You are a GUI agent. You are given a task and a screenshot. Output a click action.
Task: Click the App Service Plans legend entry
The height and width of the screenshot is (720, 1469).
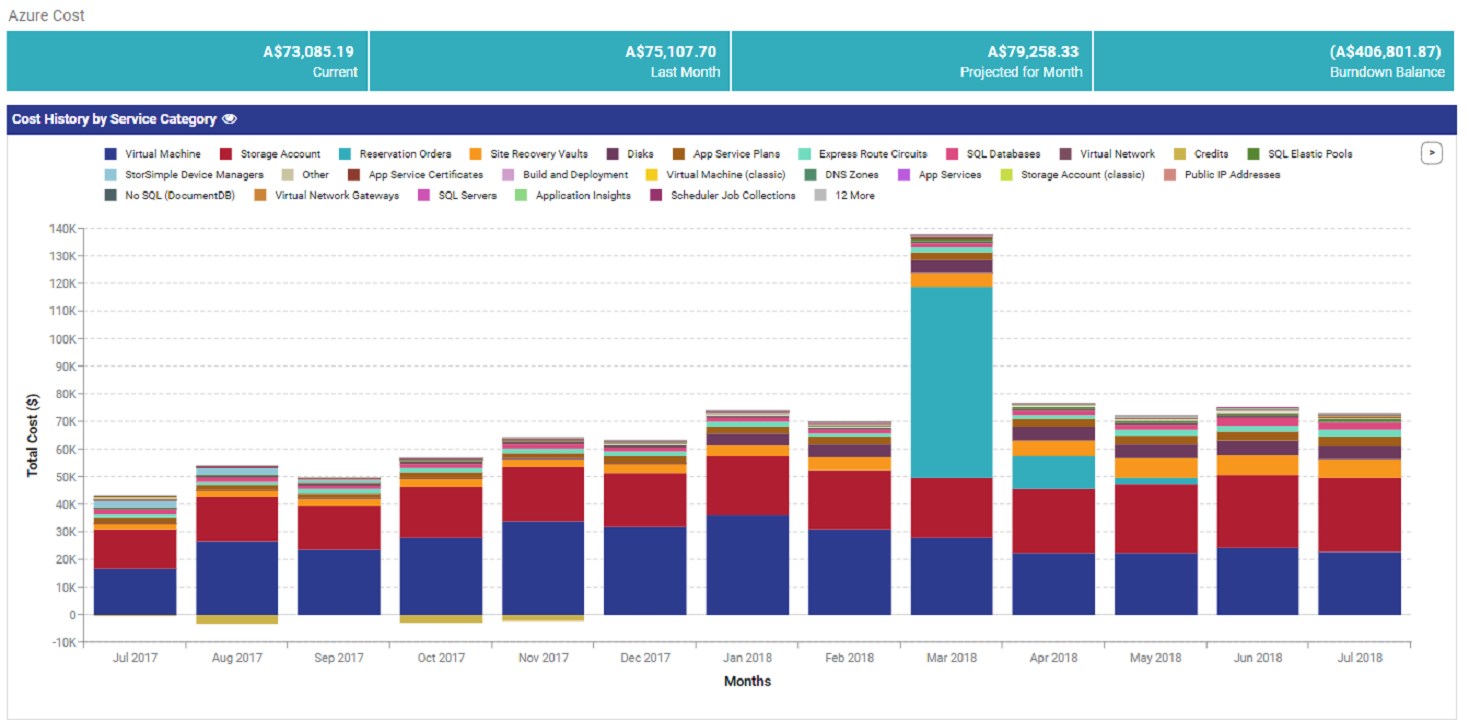click(x=726, y=154)
